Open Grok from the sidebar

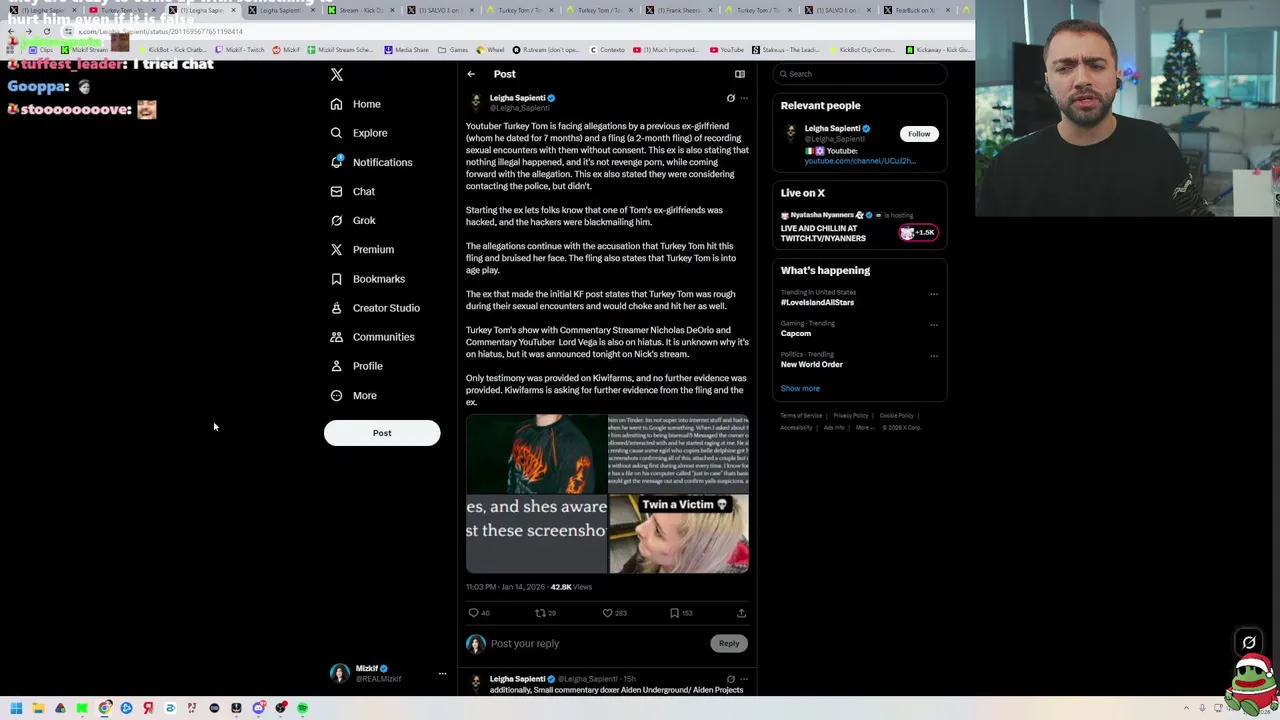coord(353,220)
